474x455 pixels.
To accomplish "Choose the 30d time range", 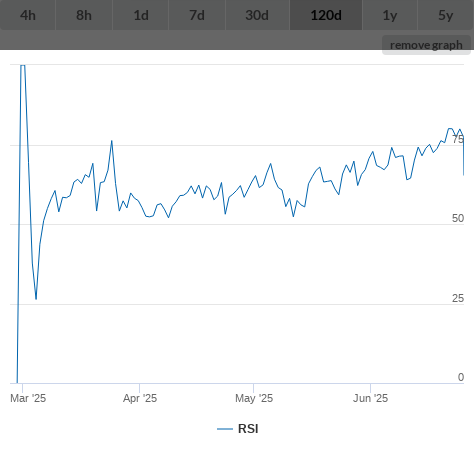I will (x=257, y=15).
